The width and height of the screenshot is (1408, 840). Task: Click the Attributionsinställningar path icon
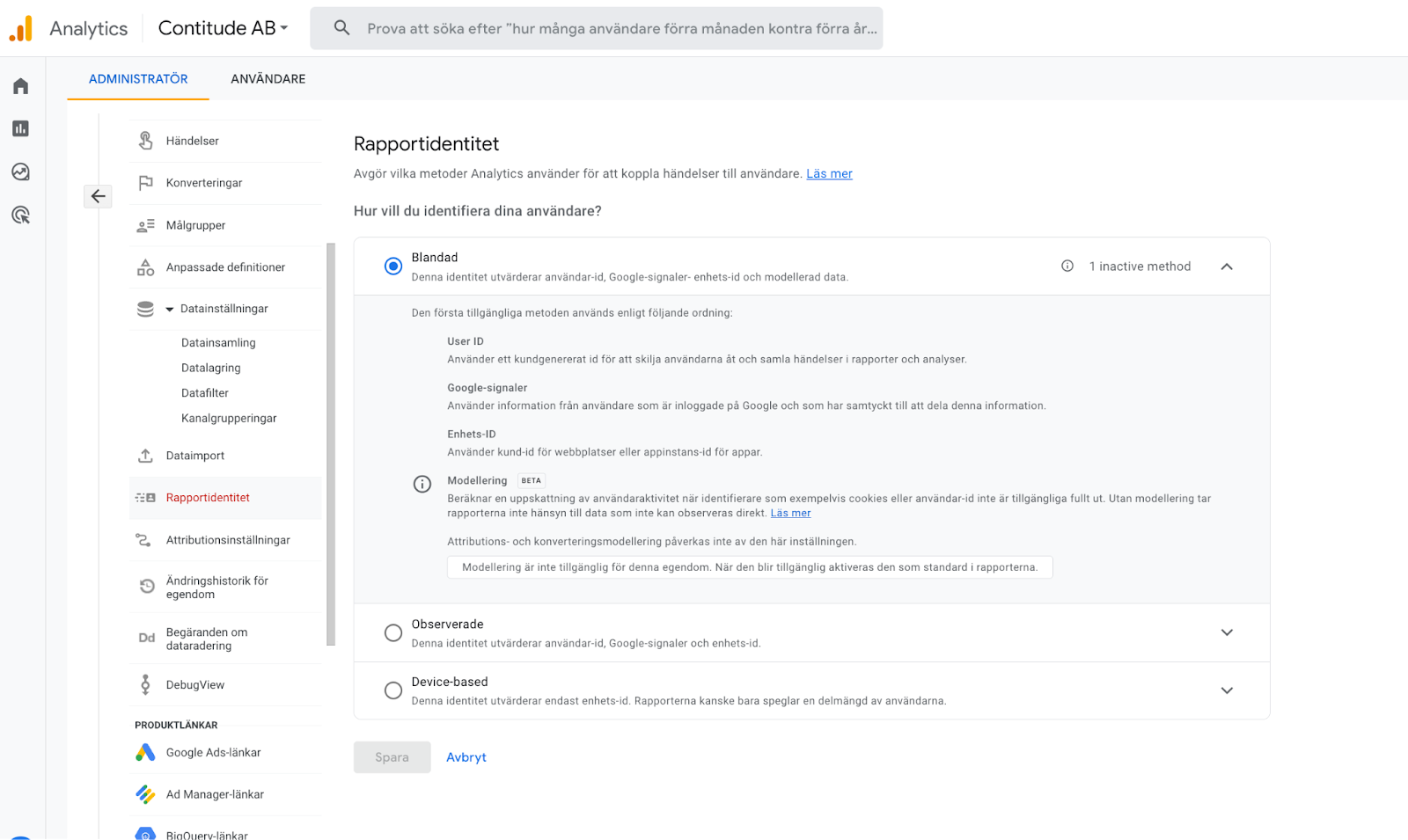pos(143,540)
